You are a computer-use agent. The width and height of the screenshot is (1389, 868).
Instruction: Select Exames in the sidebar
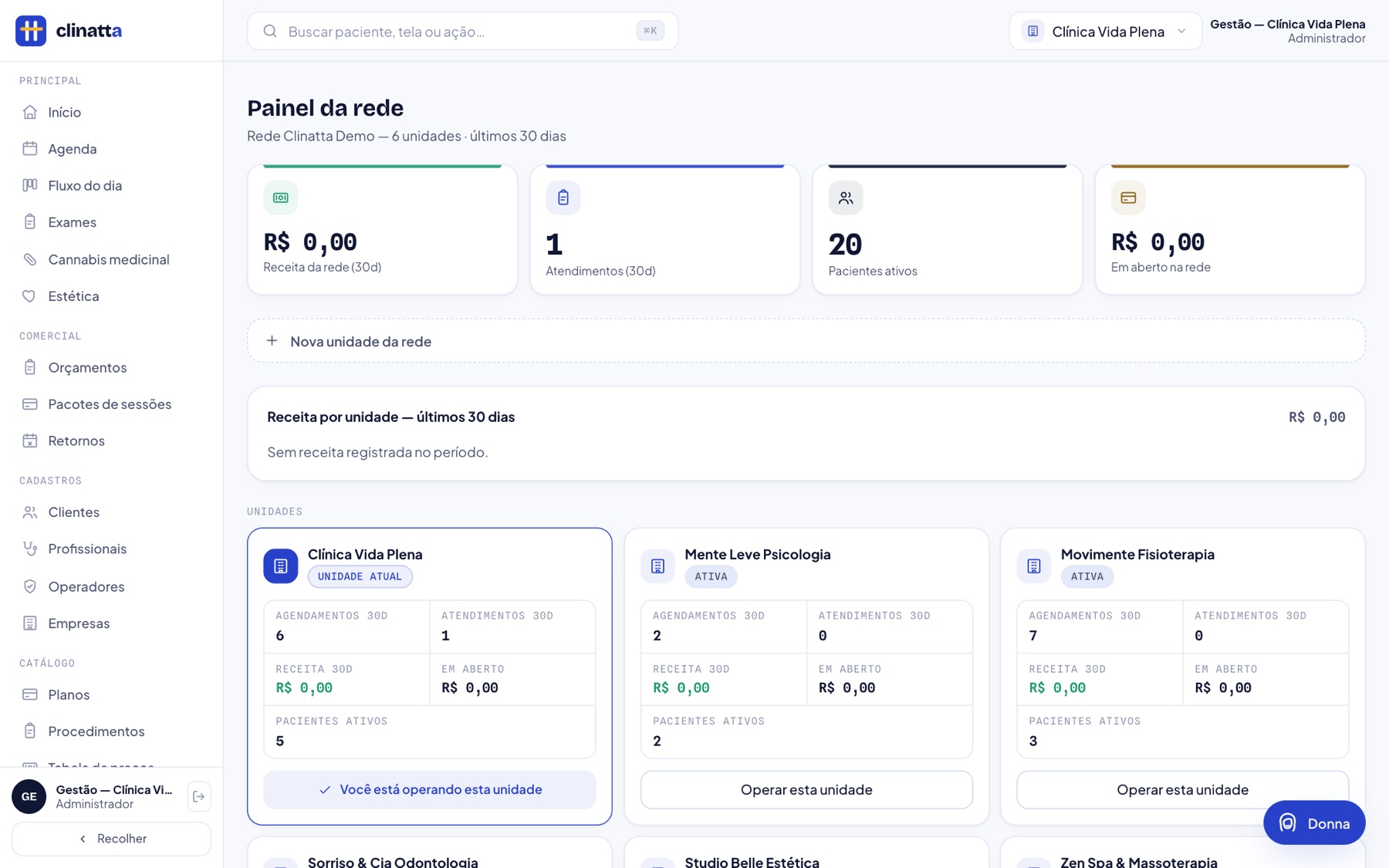[x=111, y=222]
